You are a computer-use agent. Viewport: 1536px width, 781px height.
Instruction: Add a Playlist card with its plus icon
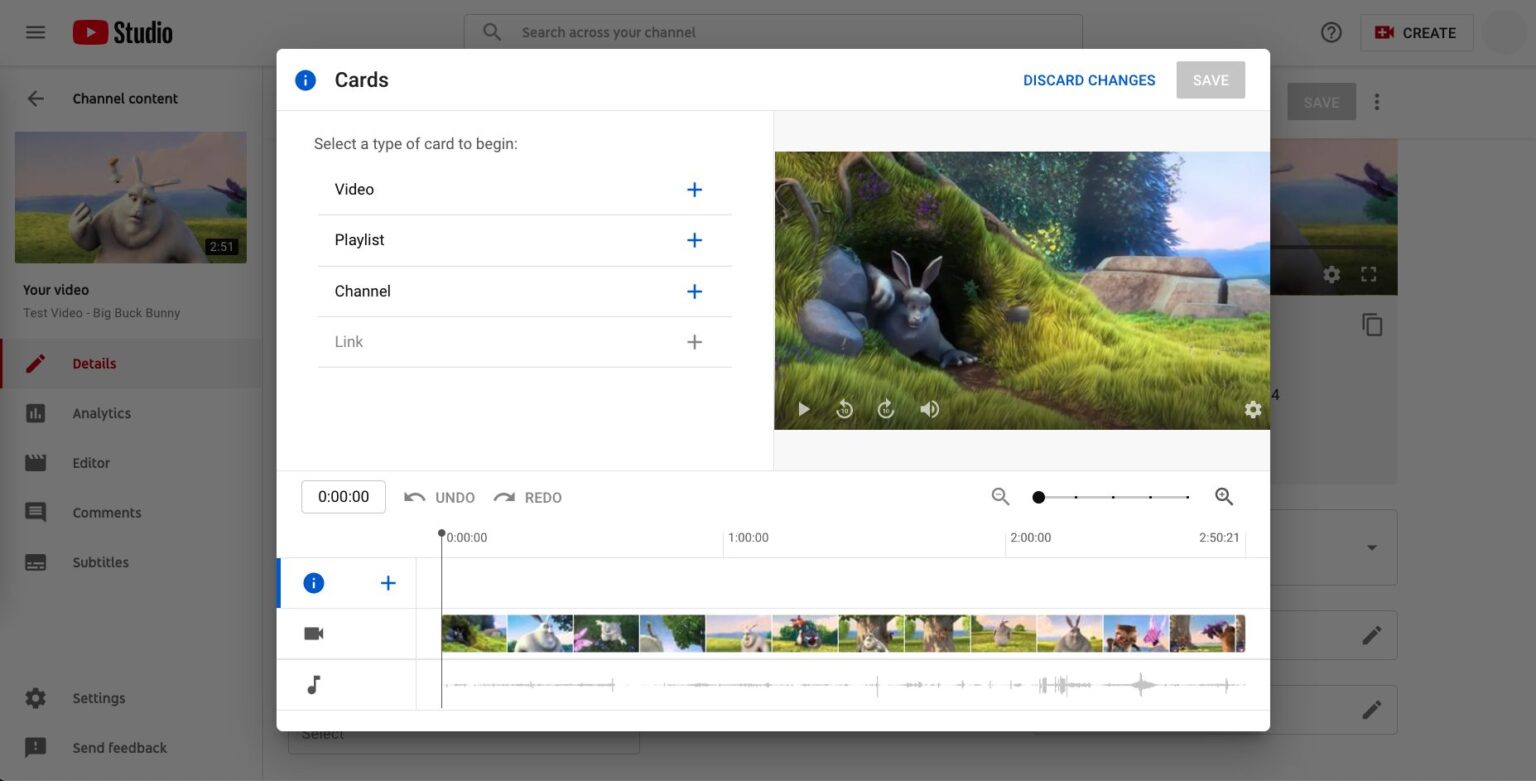pos(694,240)
